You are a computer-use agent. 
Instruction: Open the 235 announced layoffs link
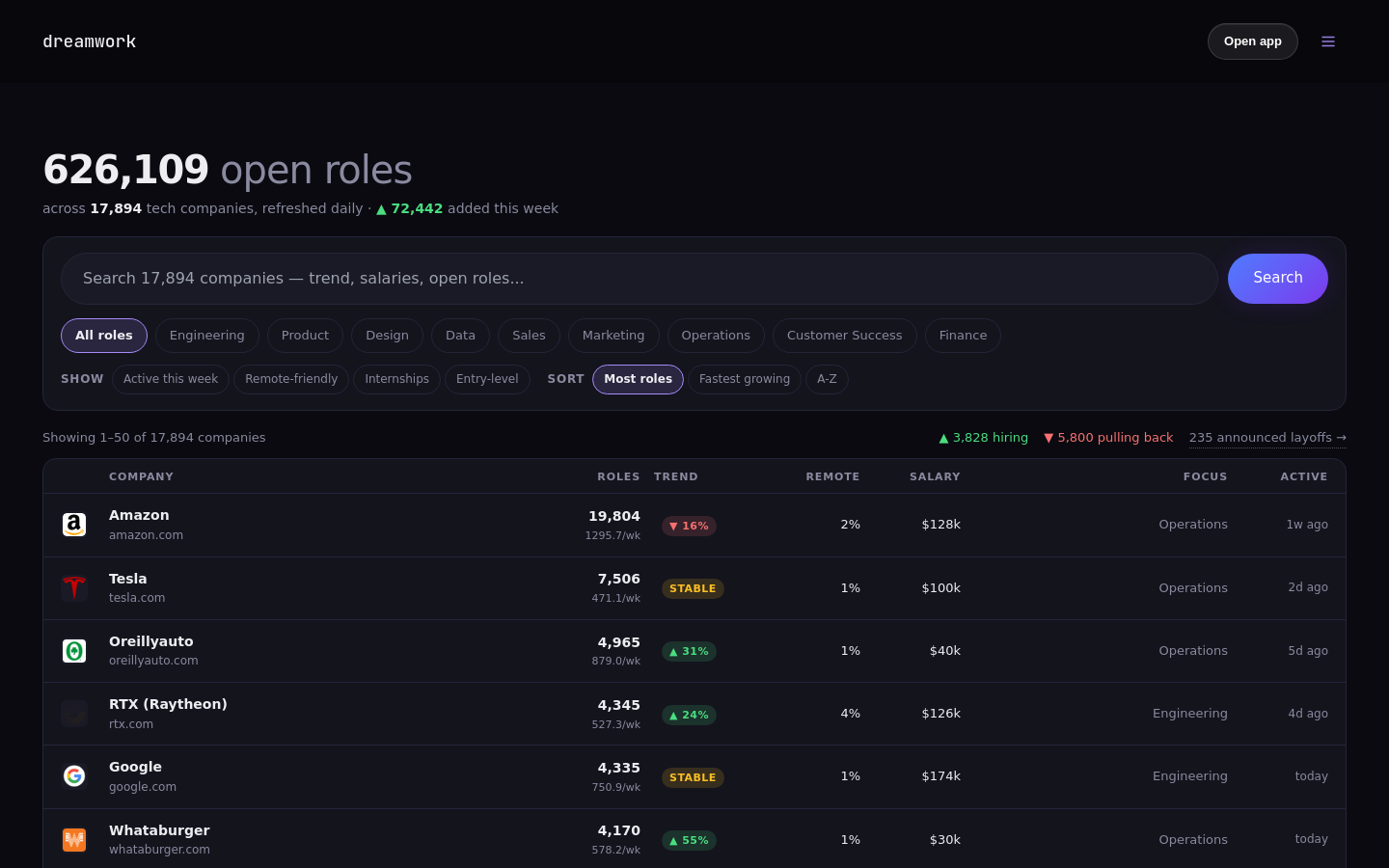click(x=1267, y=438)
